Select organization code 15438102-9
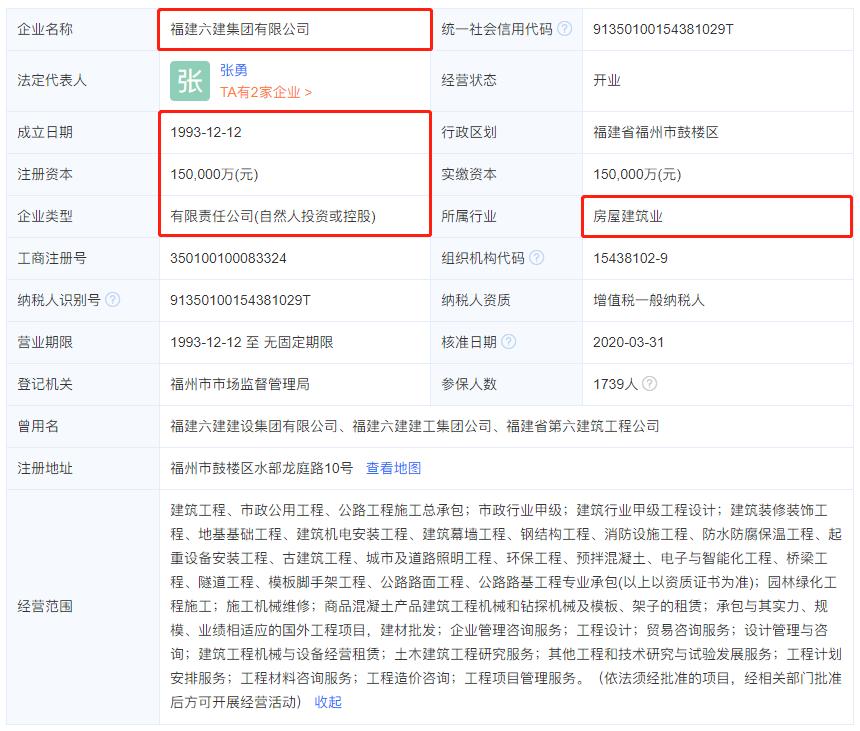Screen dimensions: 860x731 point(630,258)
